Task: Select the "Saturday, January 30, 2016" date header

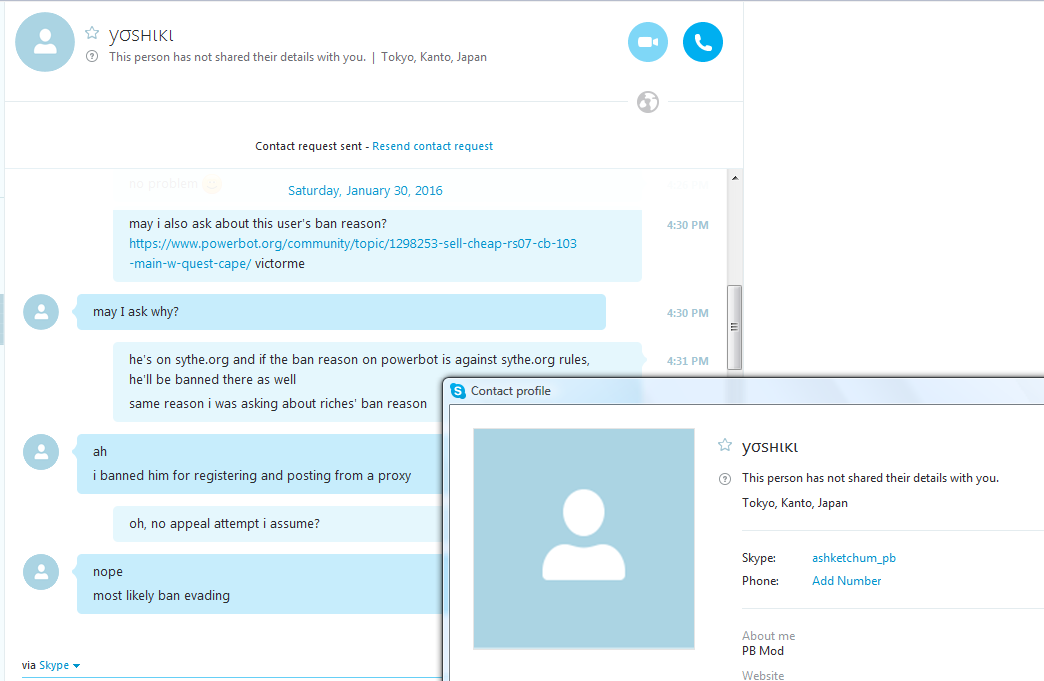Action: pyautogui.click(x=365, y=190)
